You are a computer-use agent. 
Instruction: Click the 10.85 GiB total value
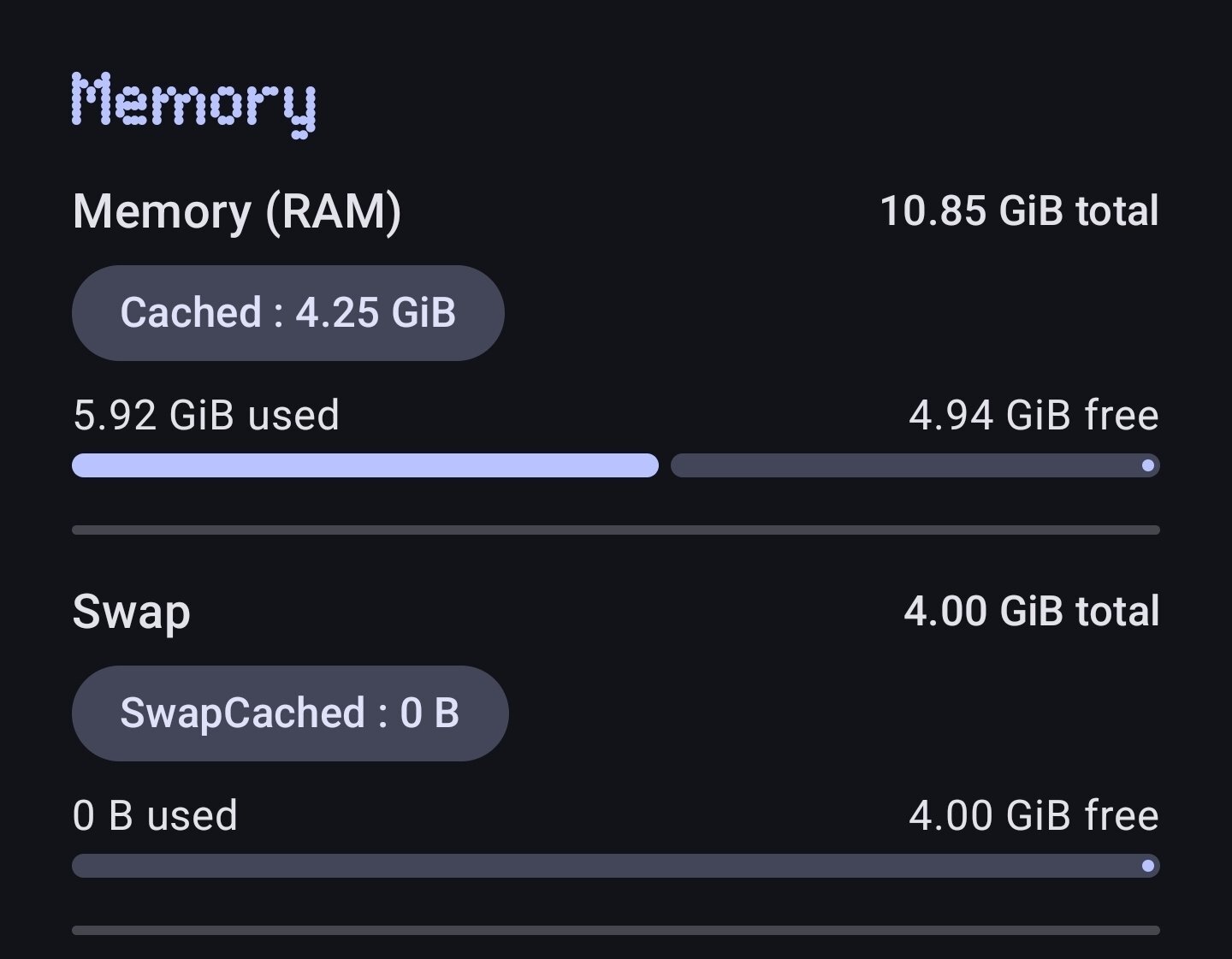click(1019, 211)
